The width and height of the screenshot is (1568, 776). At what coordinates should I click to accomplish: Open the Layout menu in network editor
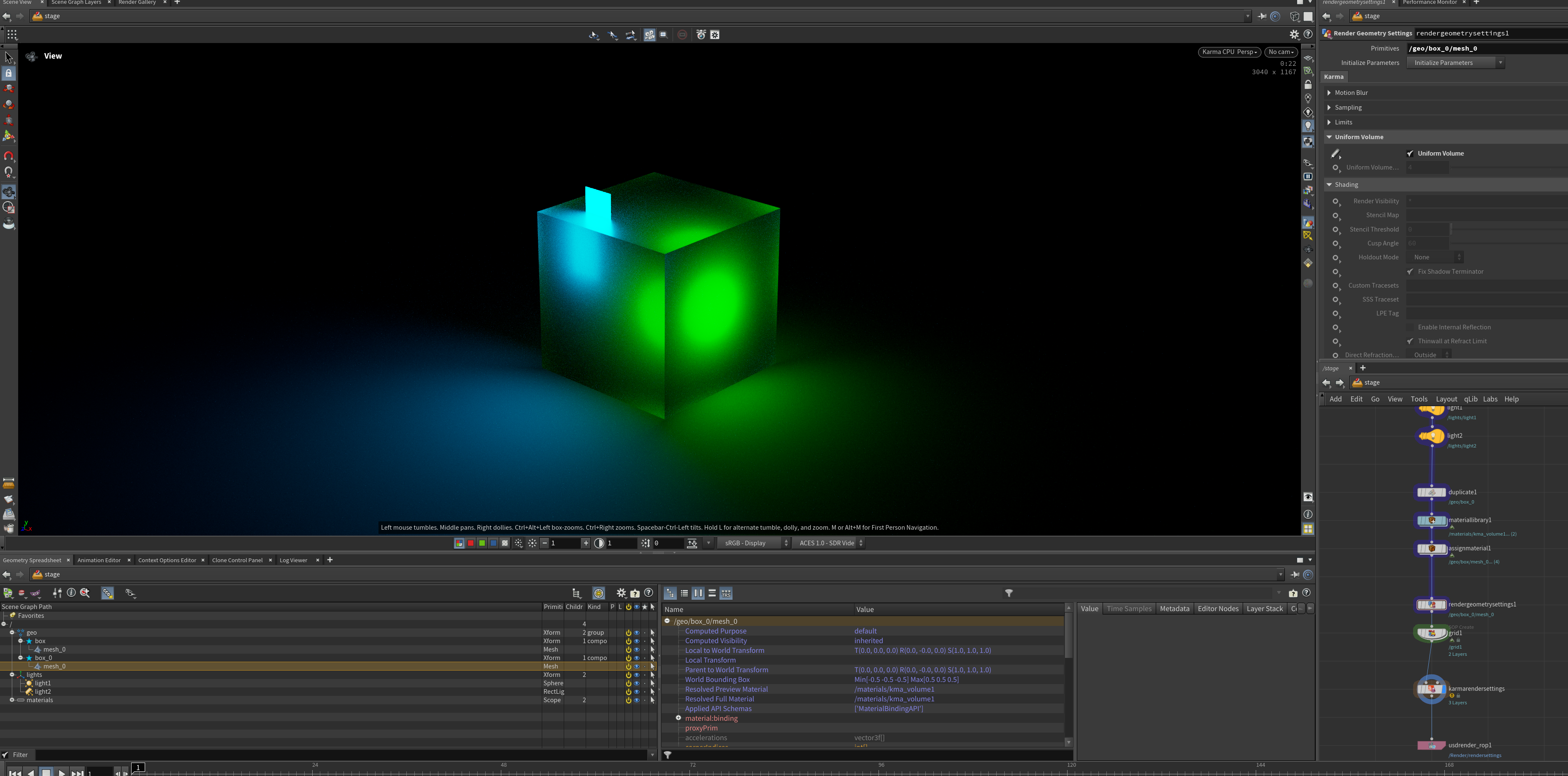pyautogui.click(x=1446, y=399)
